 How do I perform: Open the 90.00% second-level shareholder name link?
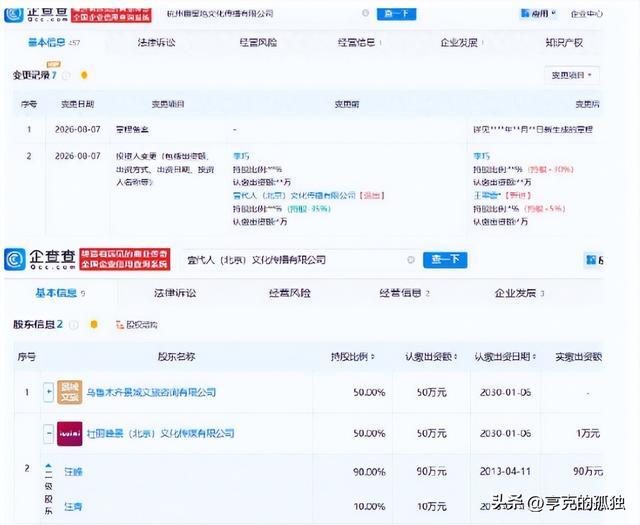(x=73, y=472)
